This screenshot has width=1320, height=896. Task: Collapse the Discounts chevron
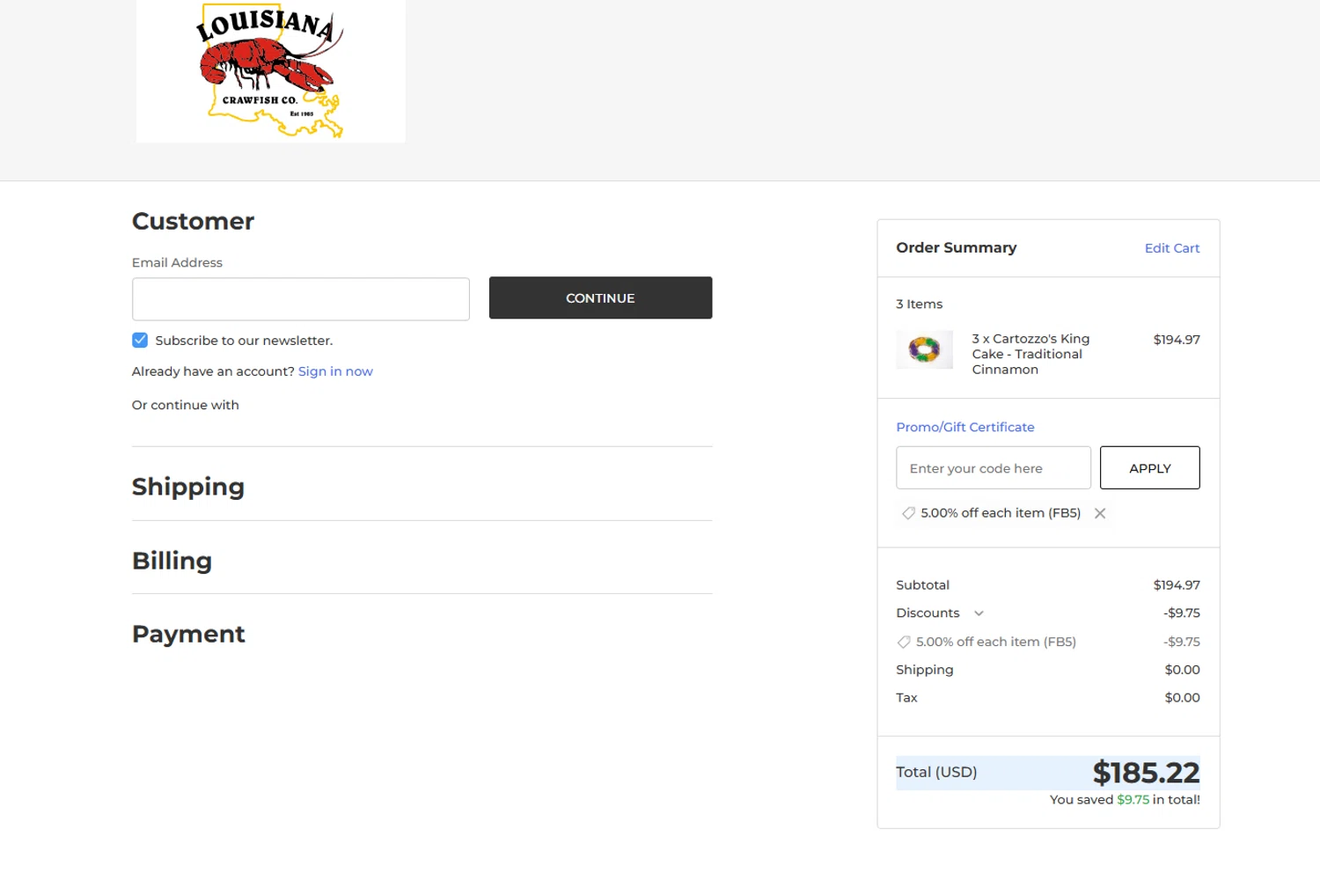[x=979, y=613]
